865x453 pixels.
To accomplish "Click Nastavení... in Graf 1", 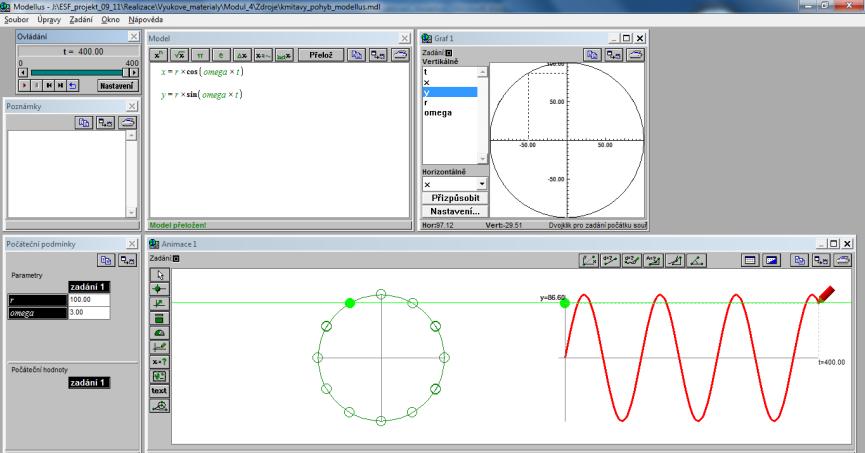I will (x=455, y=211).
